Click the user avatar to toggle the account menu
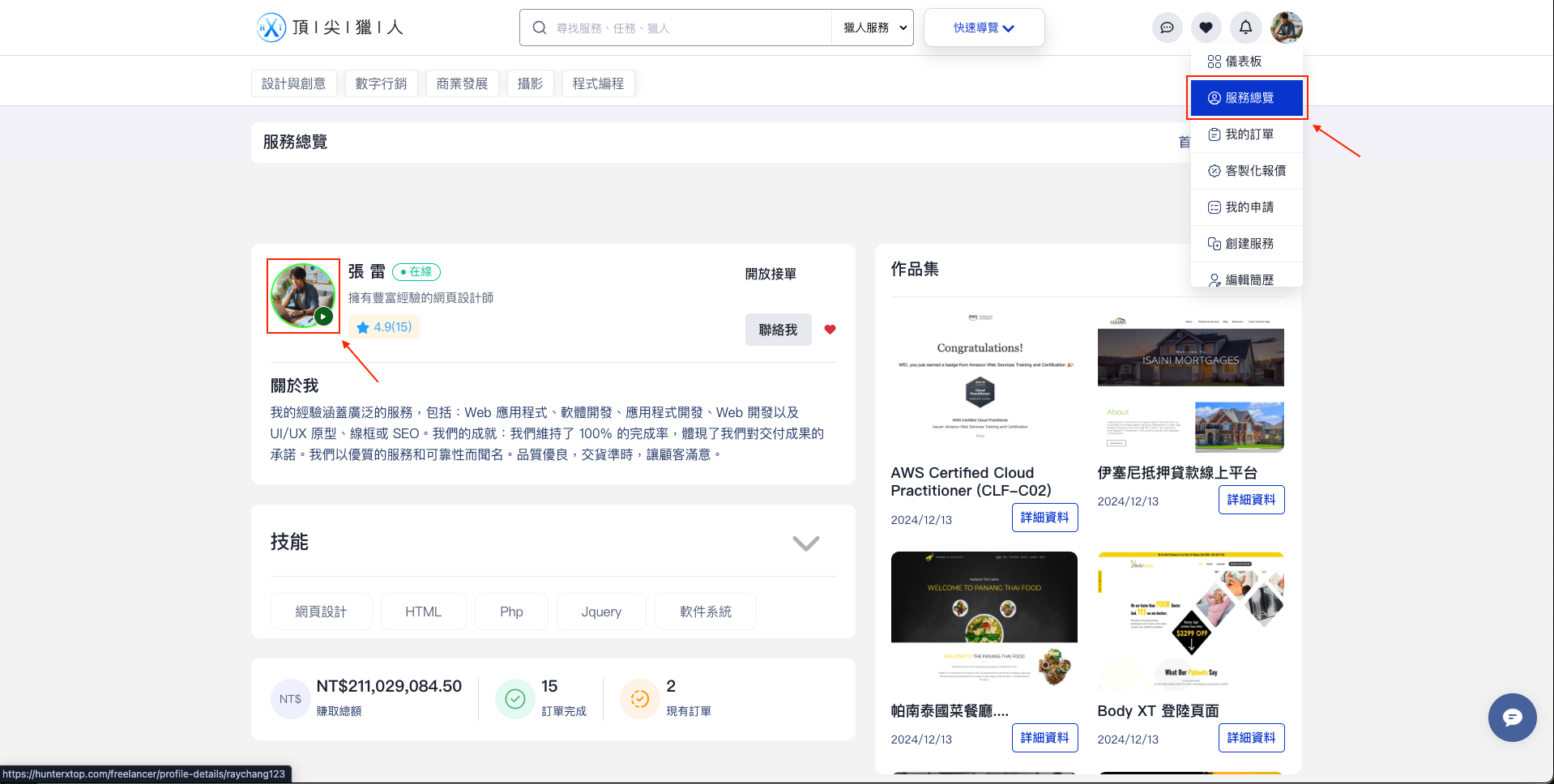Image resolution: width=1554 pixels, height=784 pixels. click(1287, 27)
